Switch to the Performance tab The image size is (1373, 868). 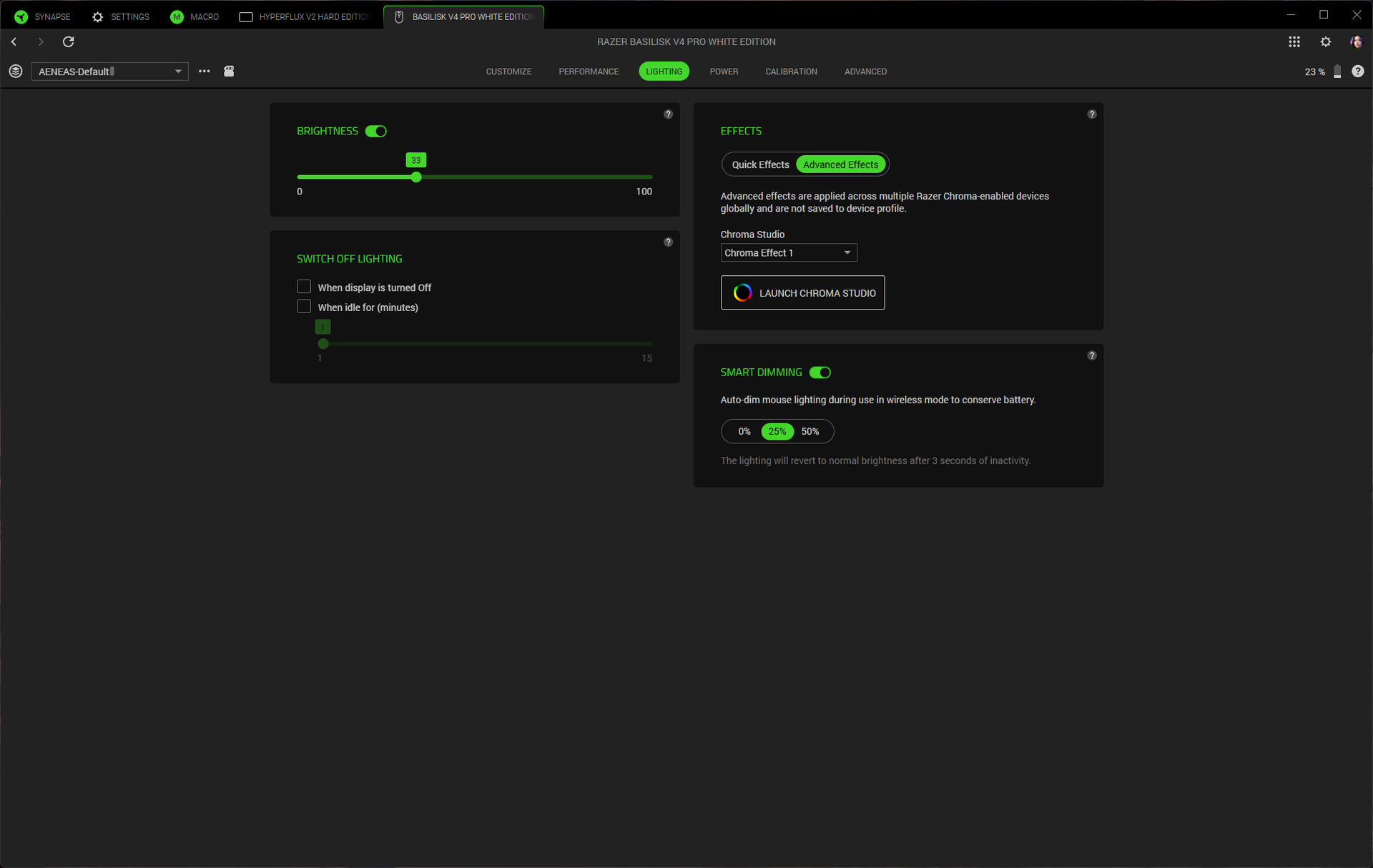pos(589,71)
